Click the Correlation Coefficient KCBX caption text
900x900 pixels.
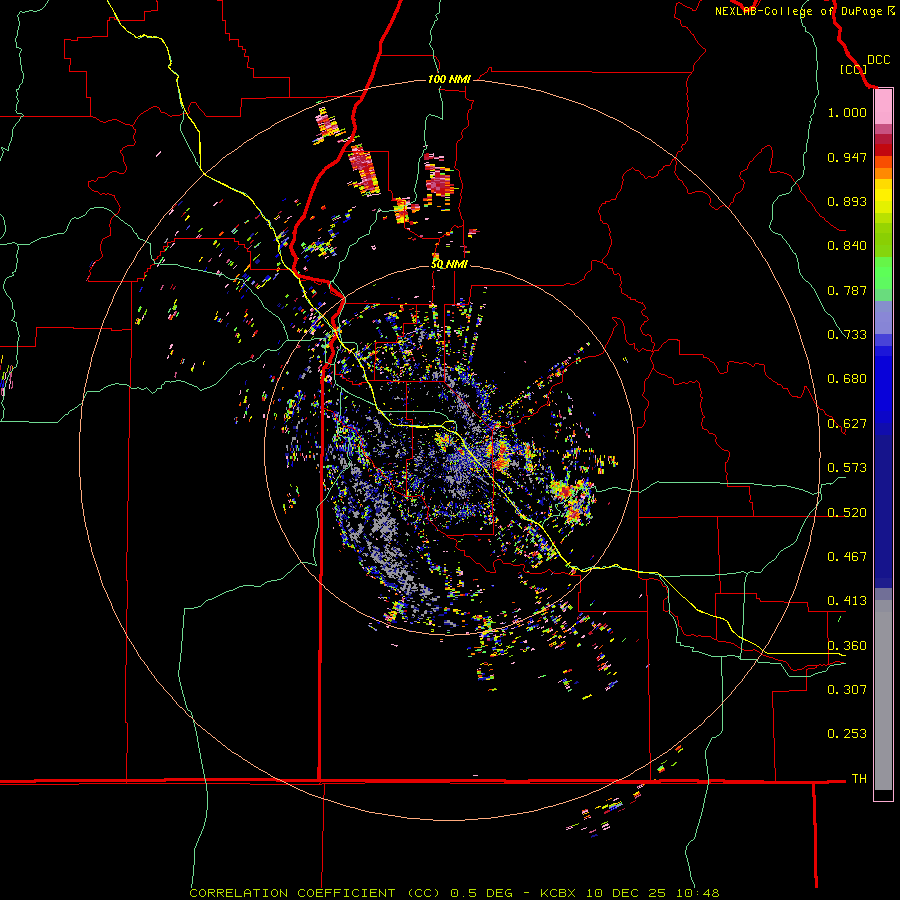(x=454, y=893)
